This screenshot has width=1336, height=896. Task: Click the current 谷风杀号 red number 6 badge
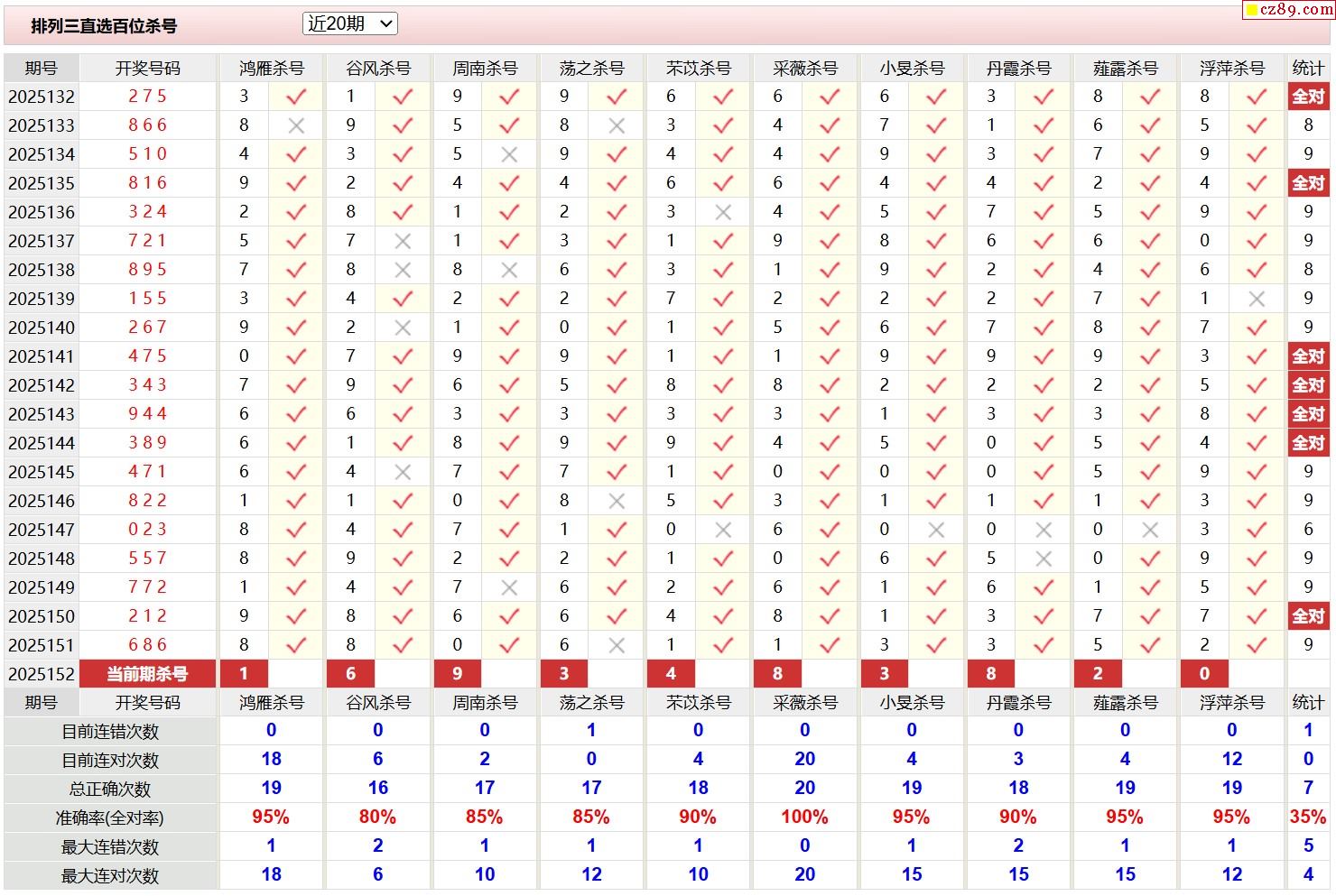(x=350, y=674)
